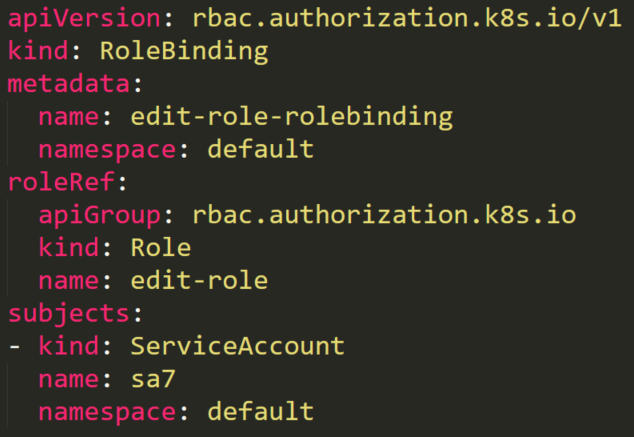This screenshot has width=634, height=437.
Task: Place cursor on rbac.authorization.k8s.io/v1 value
Action: click(406, 19)
